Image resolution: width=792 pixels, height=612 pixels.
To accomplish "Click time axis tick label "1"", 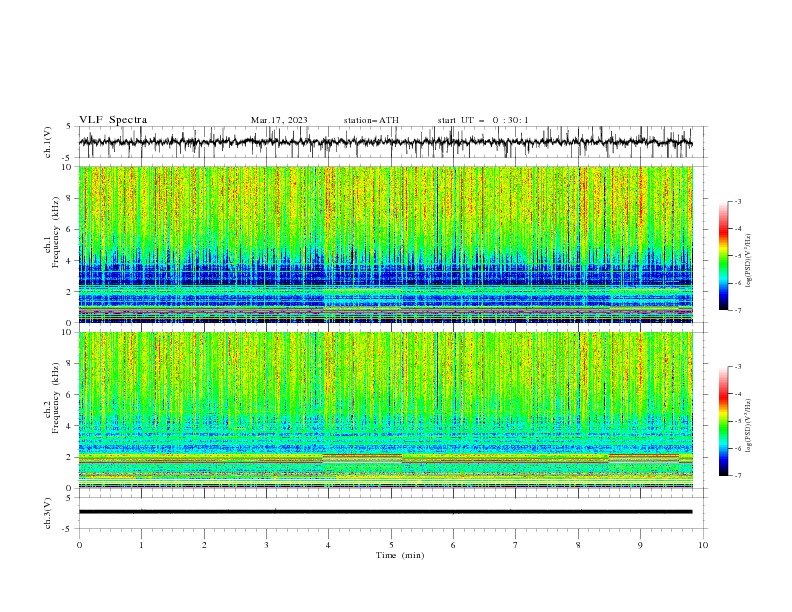I will tap(141, 545).
